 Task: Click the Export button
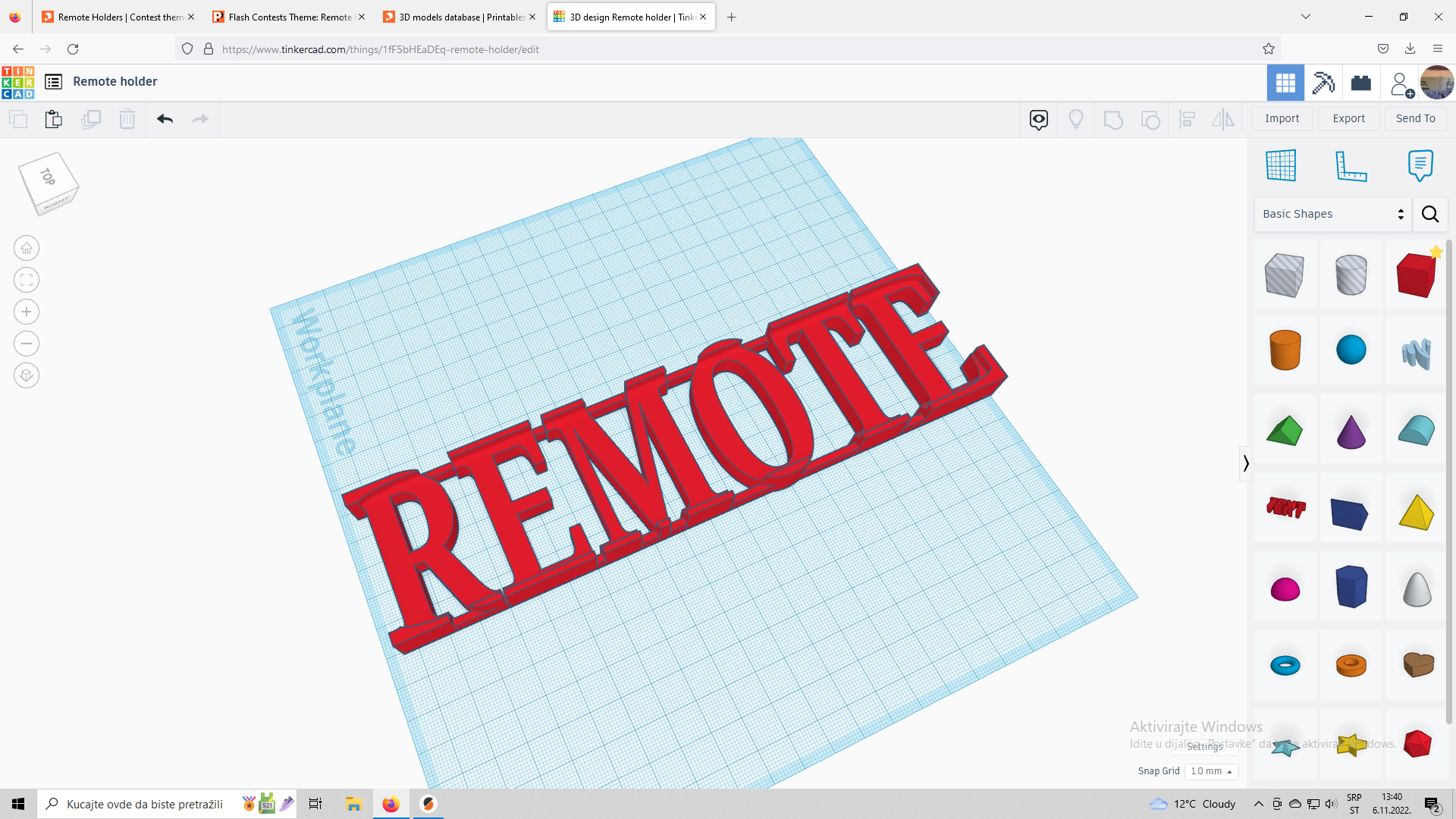pyautogui.click(x=1348, y=118)
